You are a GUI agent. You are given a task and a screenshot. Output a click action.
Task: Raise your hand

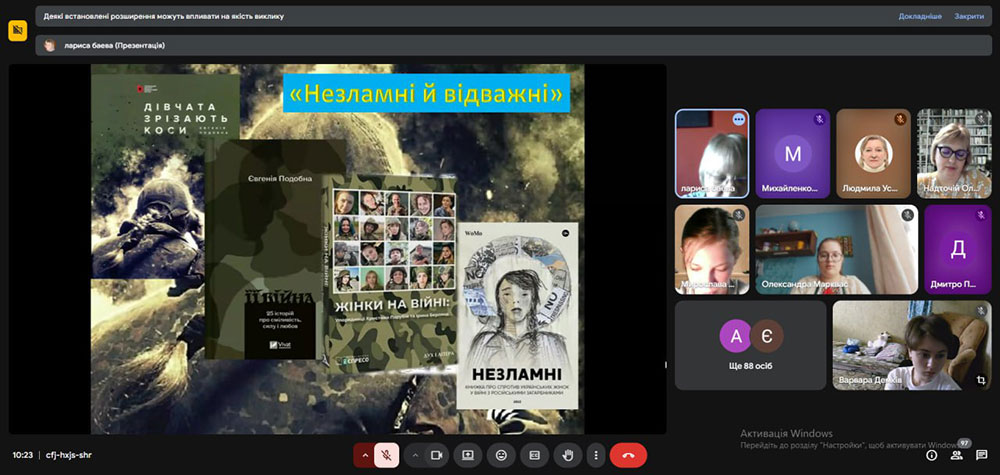(568, 455)
